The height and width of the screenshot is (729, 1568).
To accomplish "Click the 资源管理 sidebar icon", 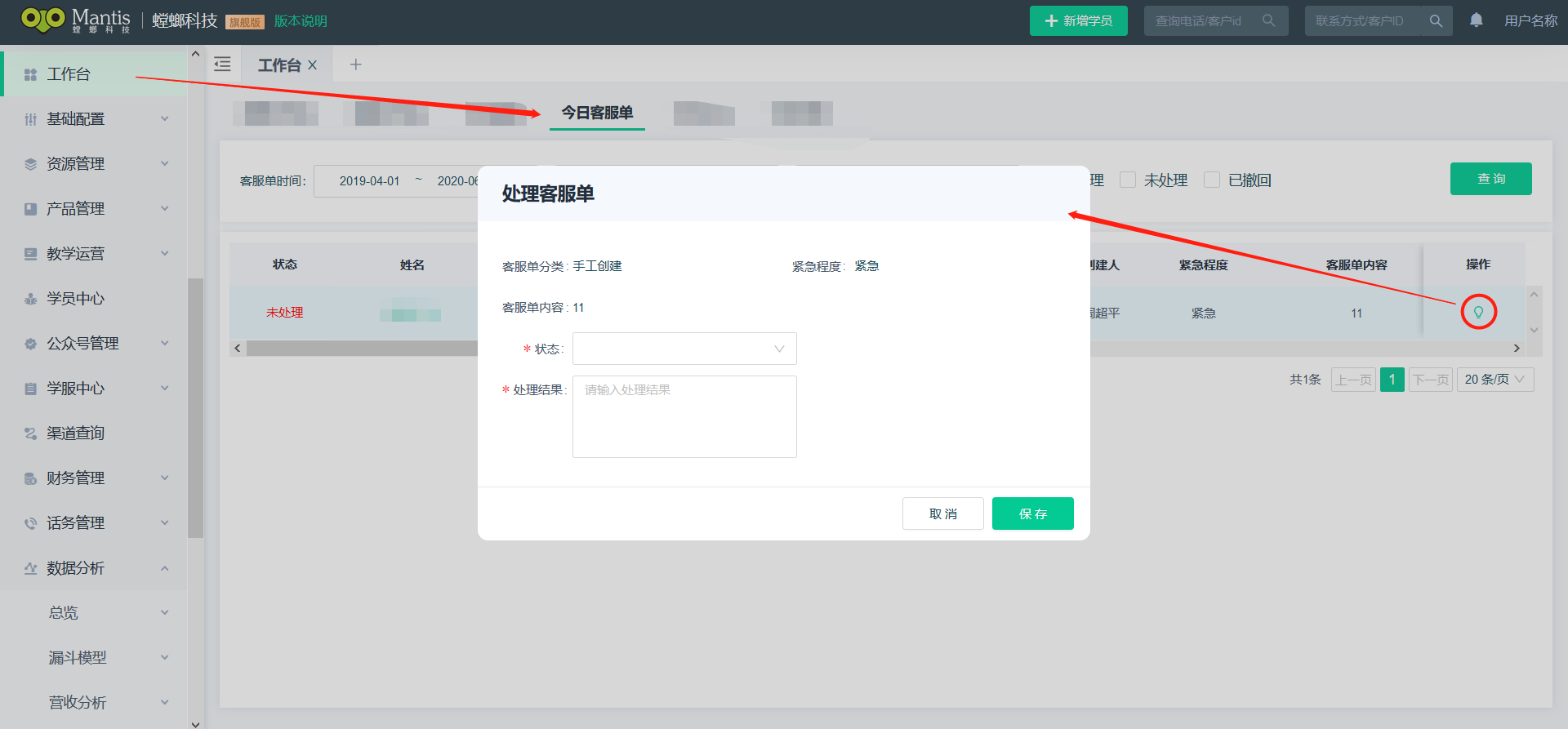I will [30, 164].
